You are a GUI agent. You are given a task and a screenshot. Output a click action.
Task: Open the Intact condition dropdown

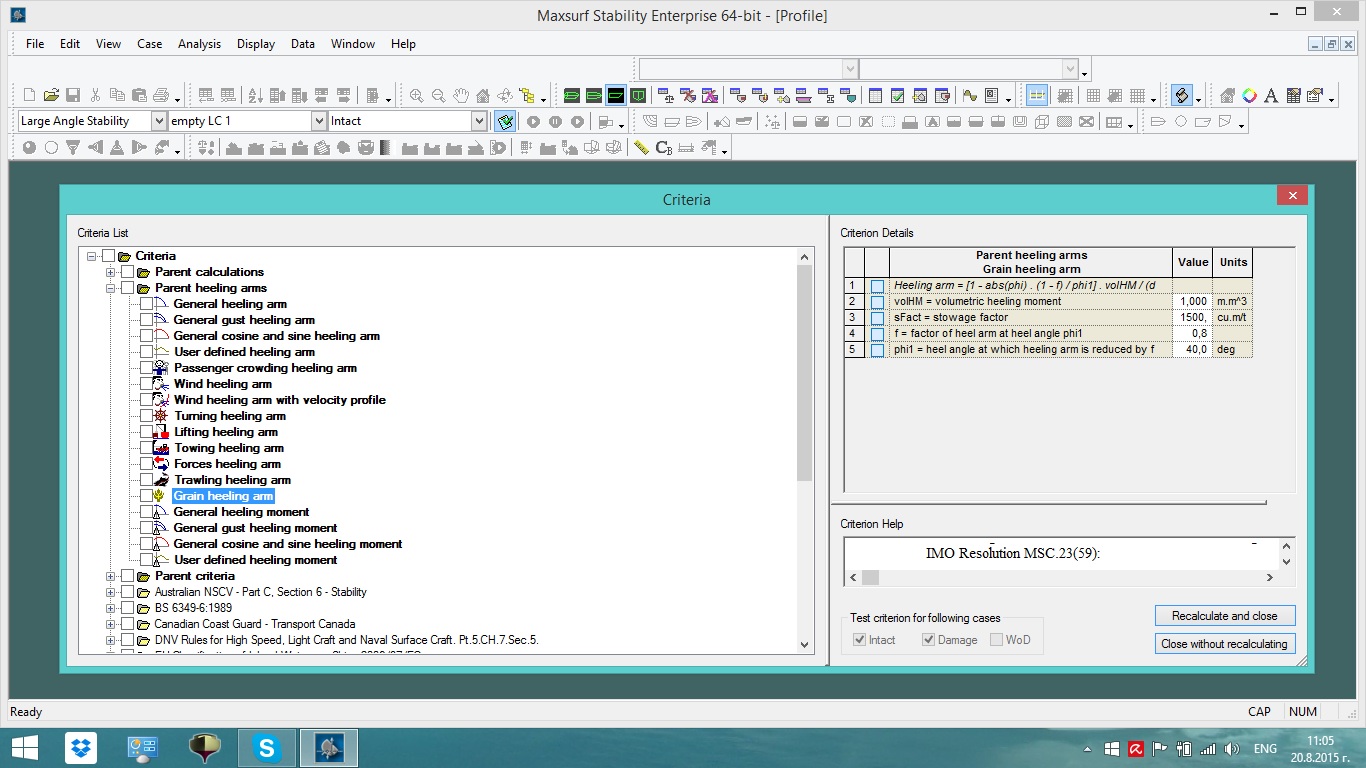478,121
